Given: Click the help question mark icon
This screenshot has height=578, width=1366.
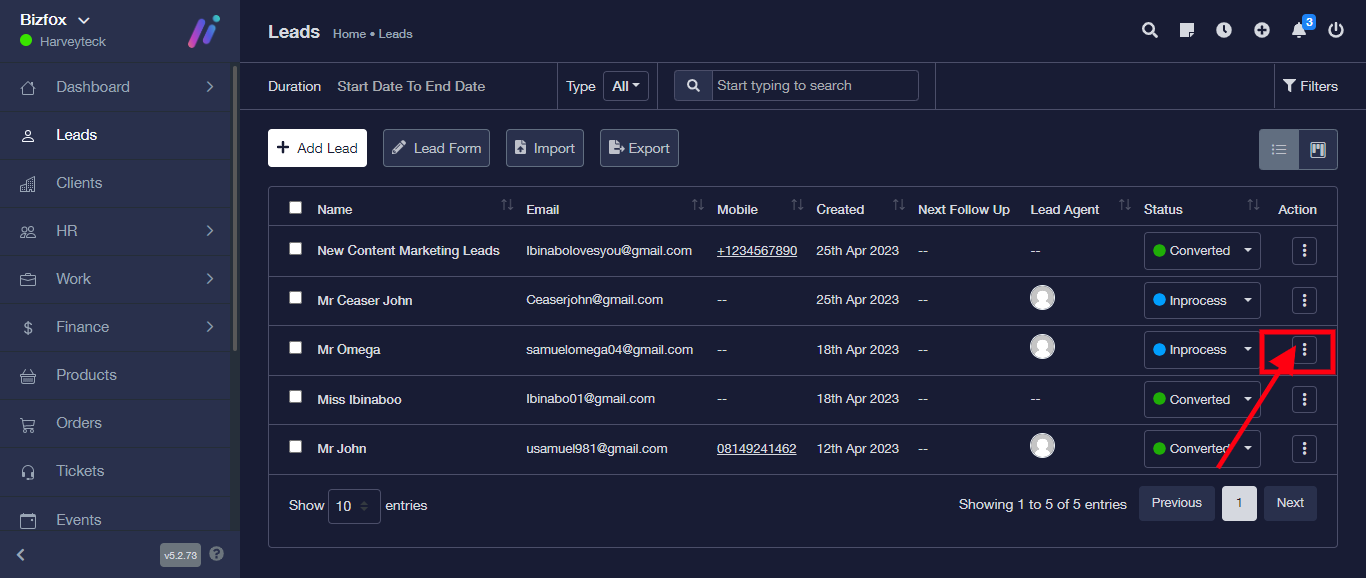Looking at the screenshot, I should coord(217,554).
